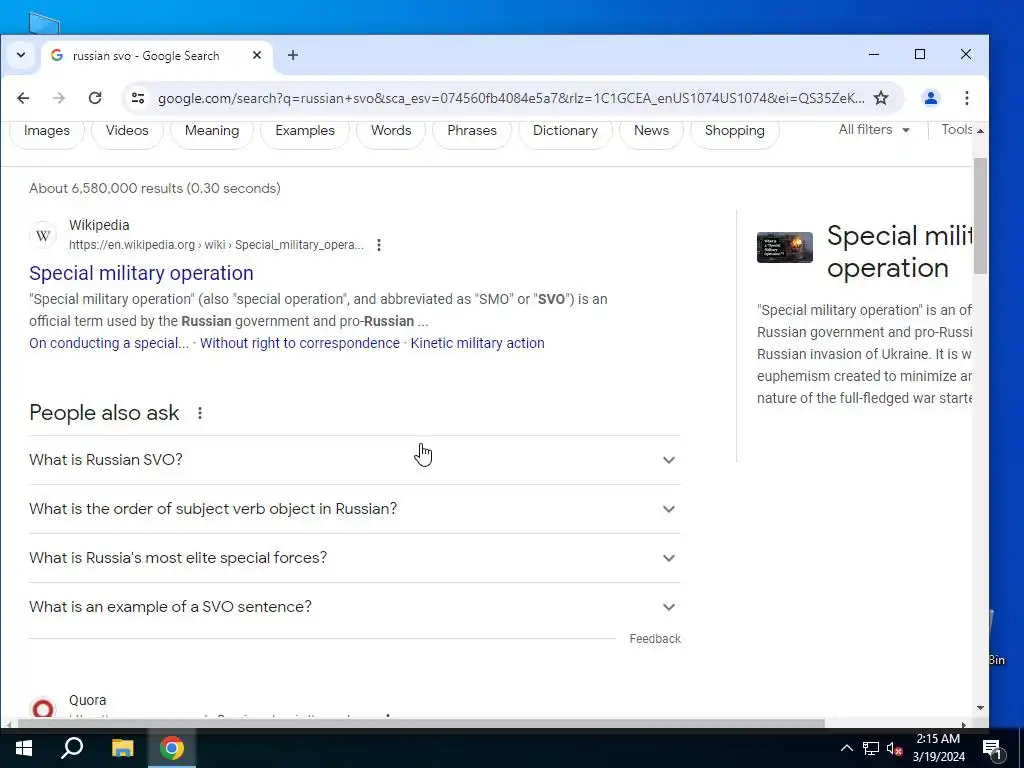Open site information icon in address bar

click(x=138, y=98)
